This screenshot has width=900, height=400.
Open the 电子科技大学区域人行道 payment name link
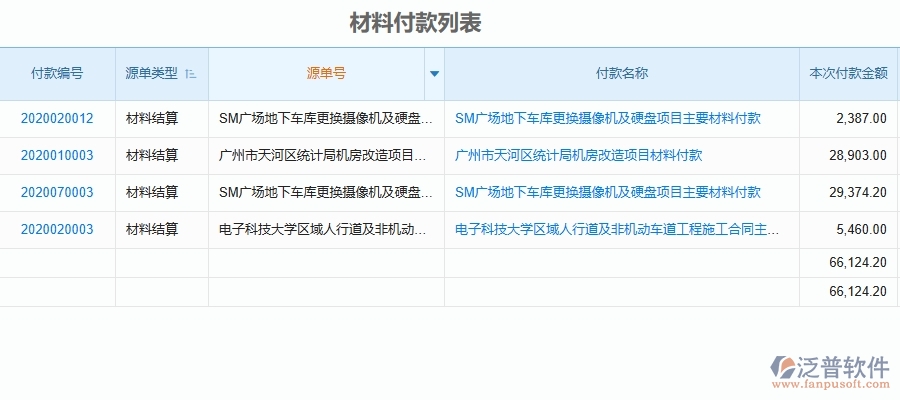click(617, 229)
